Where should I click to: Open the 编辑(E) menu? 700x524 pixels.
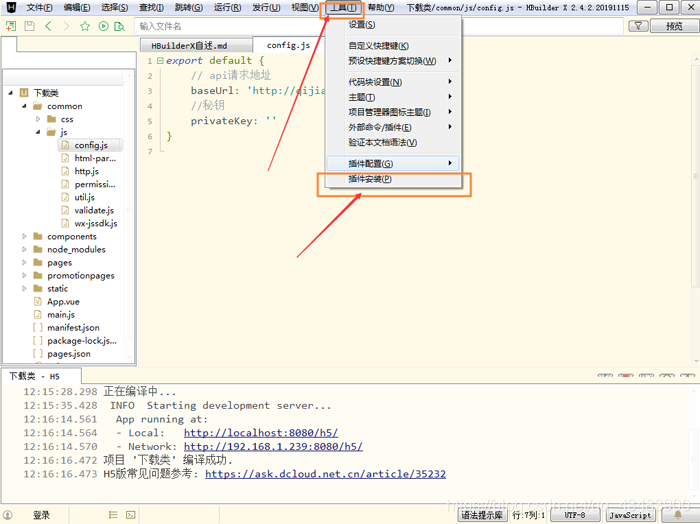point(77,8)
